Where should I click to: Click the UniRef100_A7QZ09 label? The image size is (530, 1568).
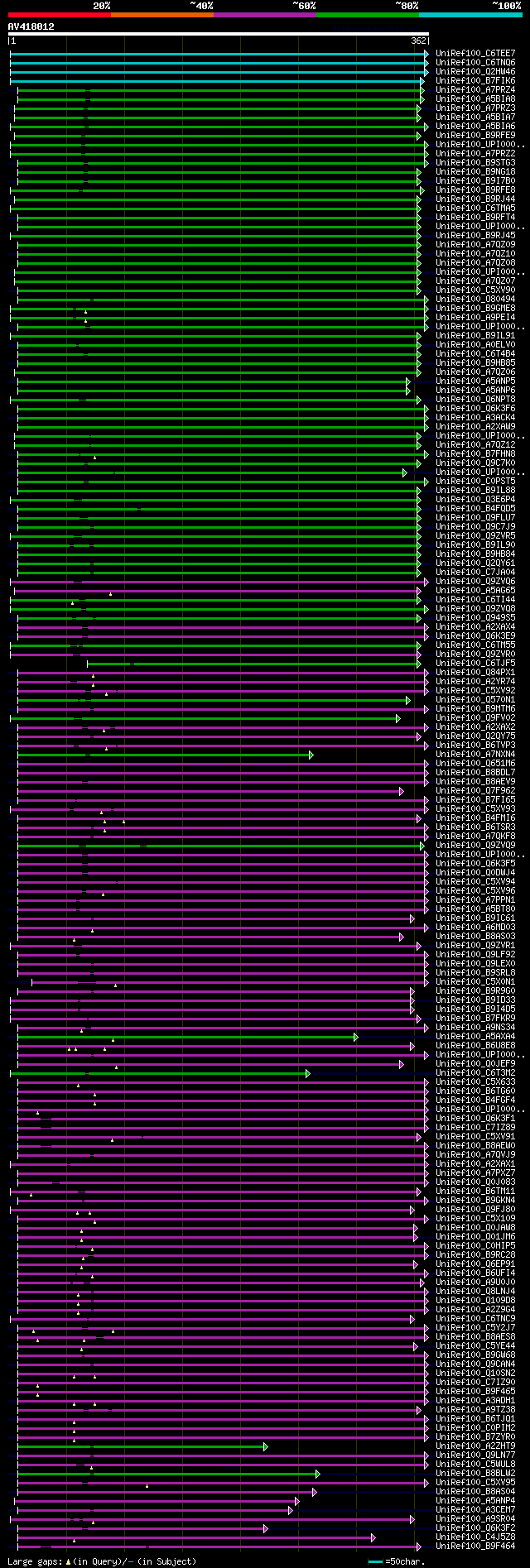(x=475, y=245)
